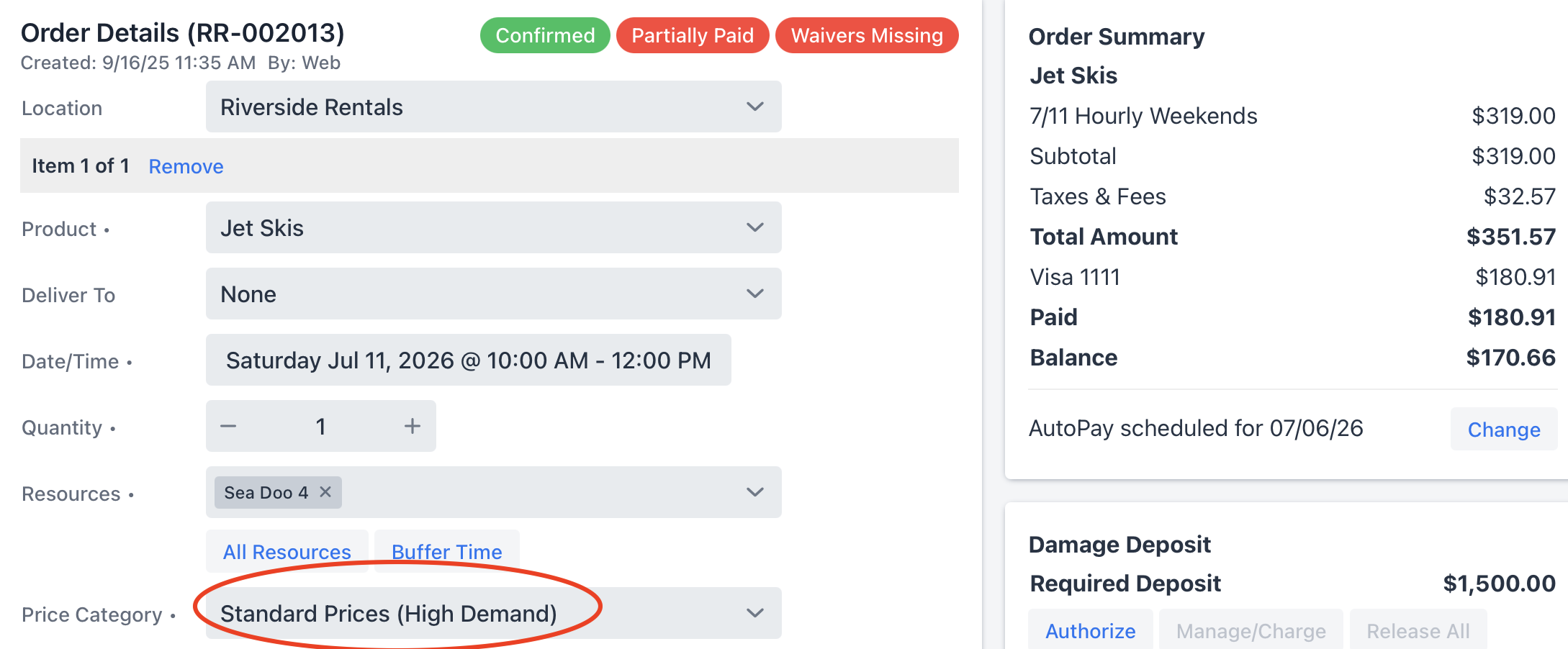Decrease quantity with the minus button

[228, 426]
